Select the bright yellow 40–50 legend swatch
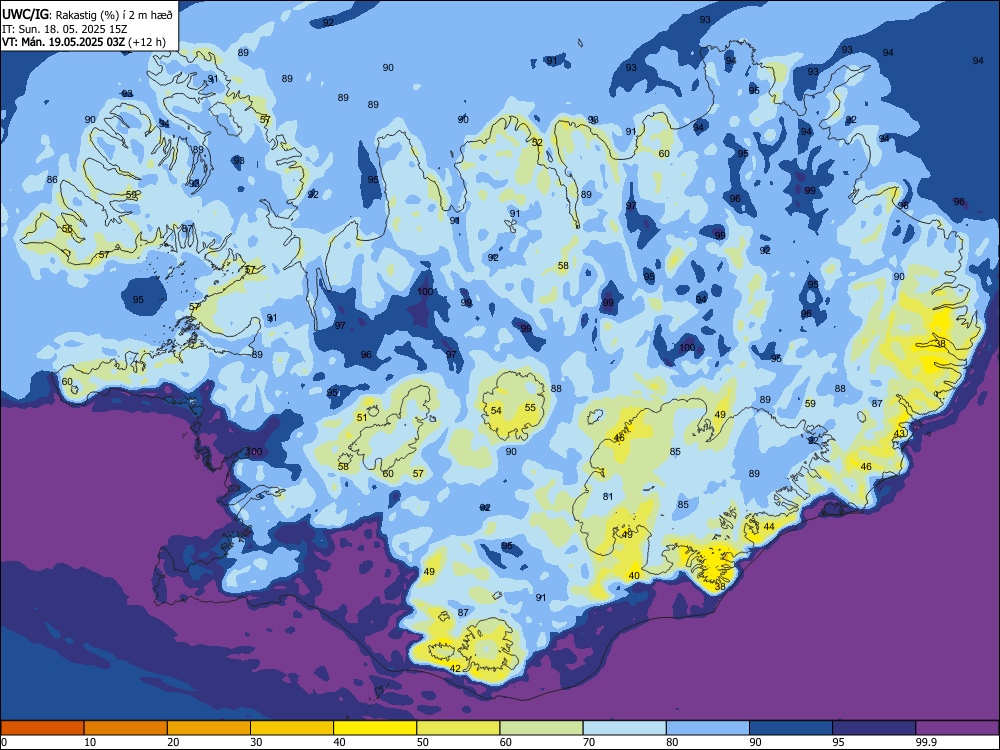The width and height of the screenshot is (1000, 750). point(375,728)
